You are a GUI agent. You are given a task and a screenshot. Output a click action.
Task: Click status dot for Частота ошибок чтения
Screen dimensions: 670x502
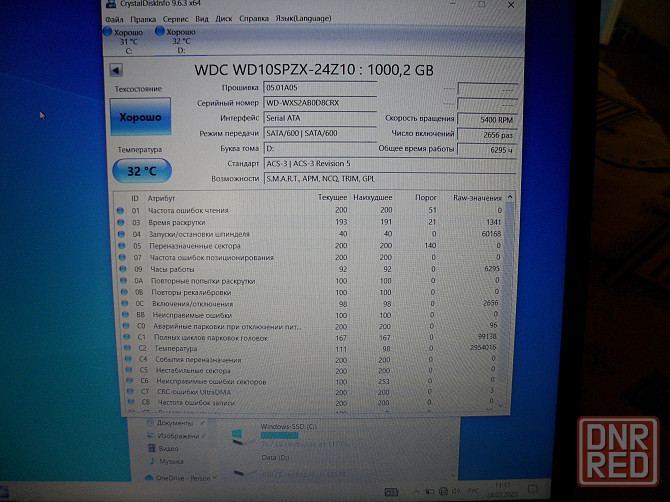pos(120,211)
